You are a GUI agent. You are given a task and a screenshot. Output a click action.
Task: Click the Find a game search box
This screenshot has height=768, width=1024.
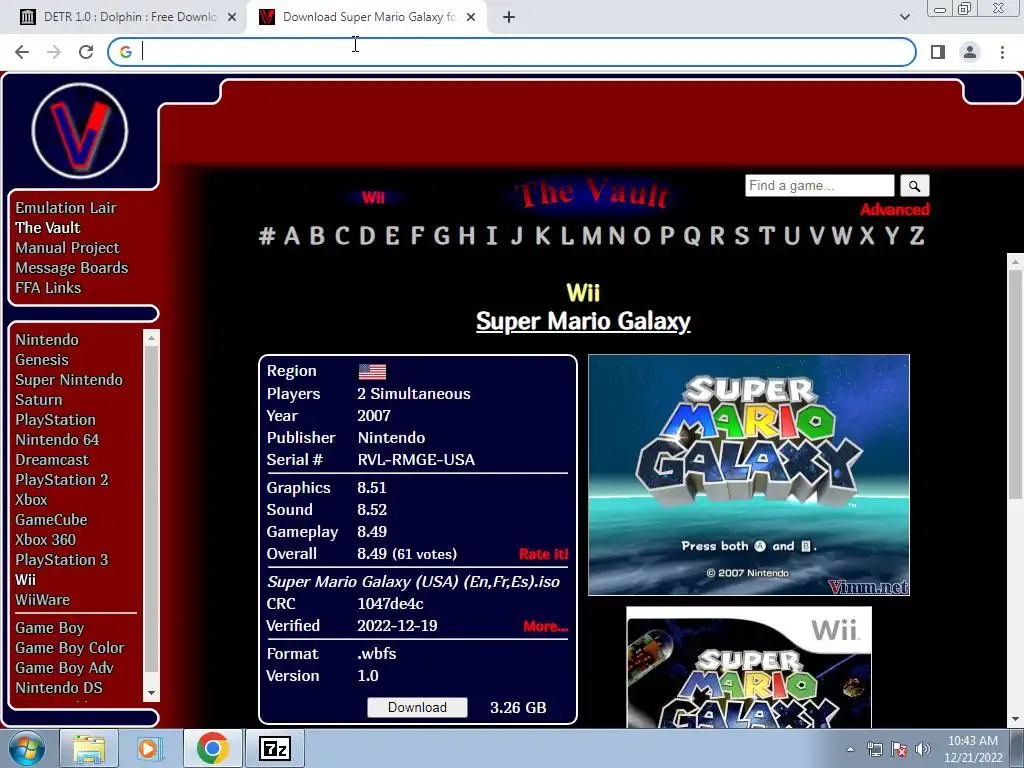click(820, 185)
